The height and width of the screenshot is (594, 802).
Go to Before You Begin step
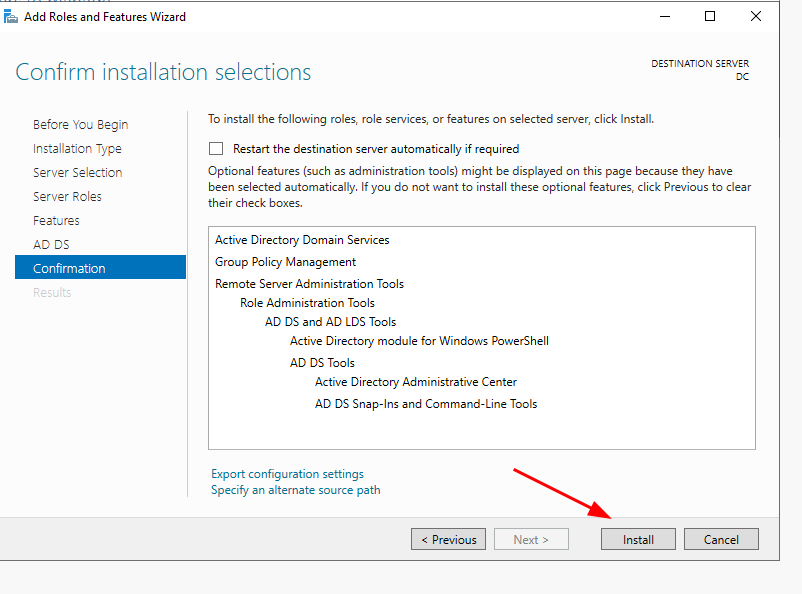pyautogui.click(x=80, y=124)
